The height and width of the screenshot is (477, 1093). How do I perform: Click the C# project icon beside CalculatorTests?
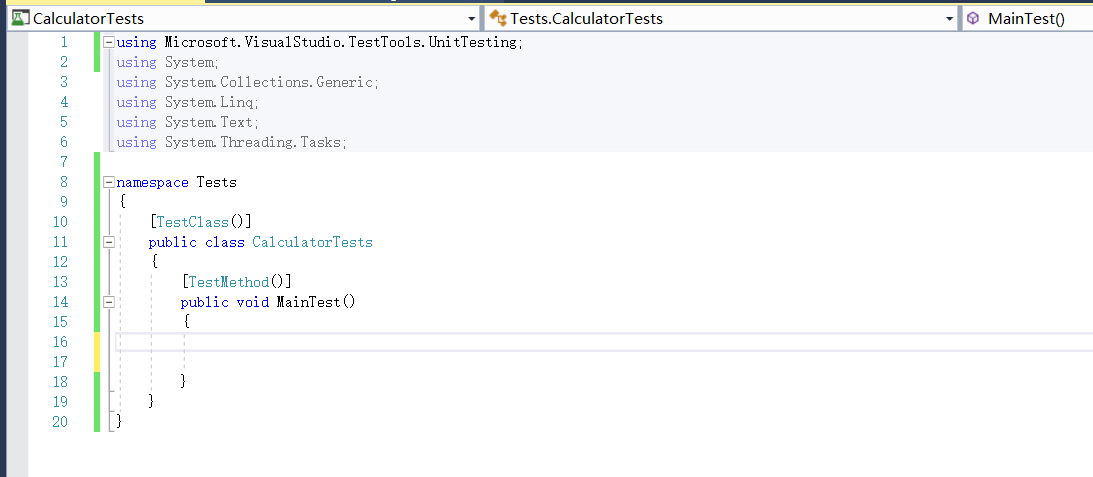click(x=18, y=18)
